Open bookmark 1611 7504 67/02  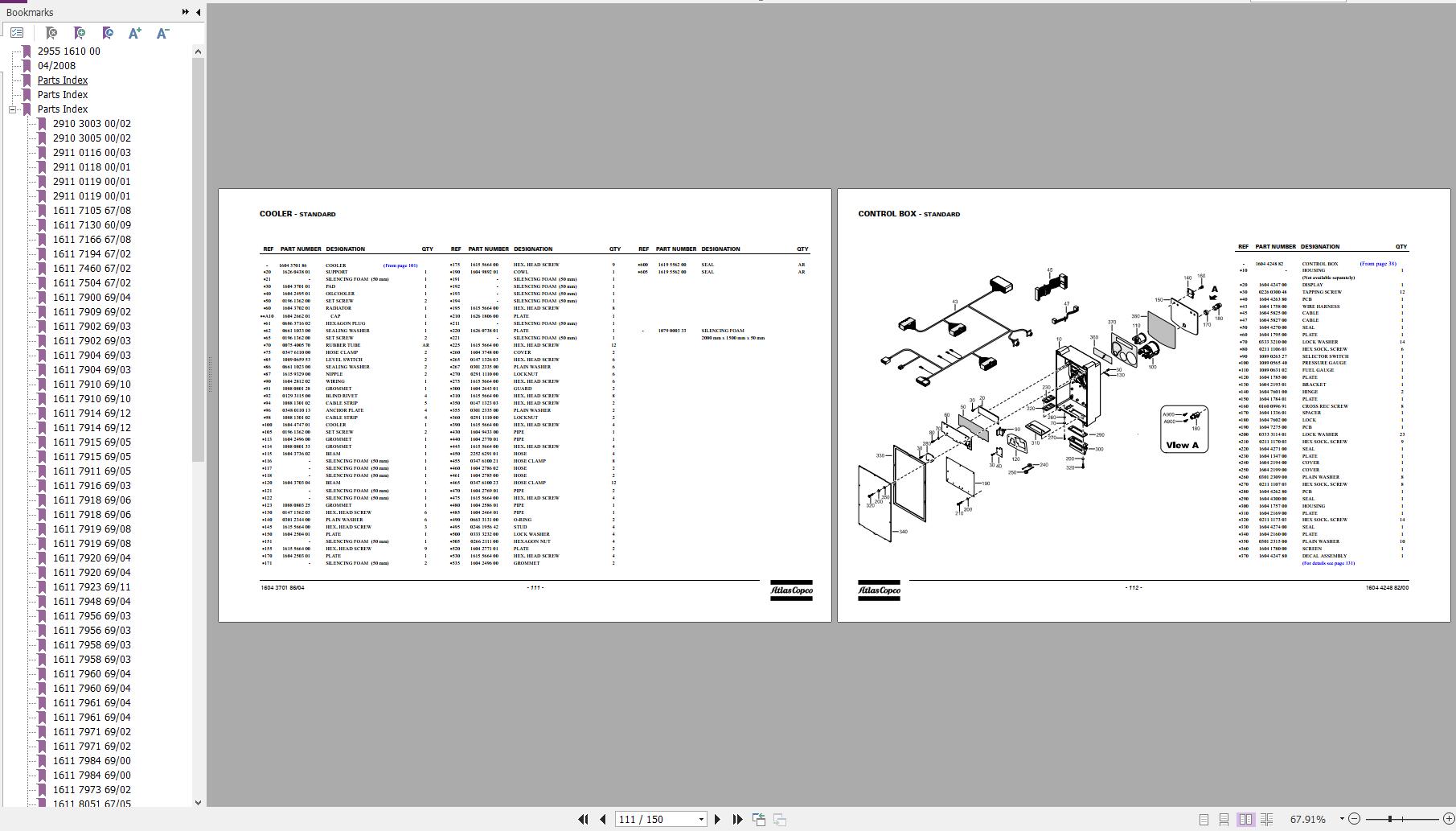coord(92,283)
